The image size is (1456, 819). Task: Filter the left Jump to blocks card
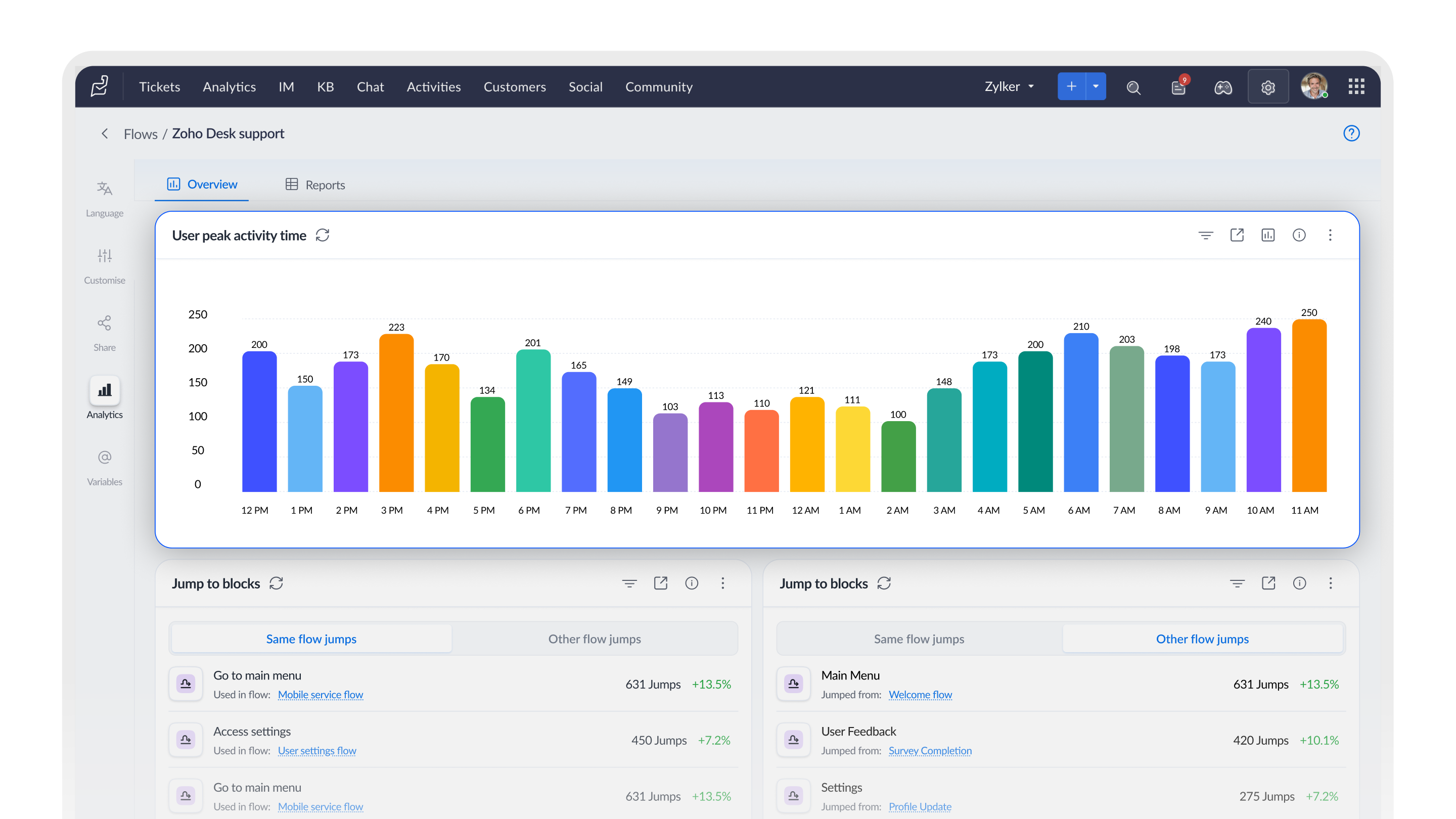coord(629,583)
